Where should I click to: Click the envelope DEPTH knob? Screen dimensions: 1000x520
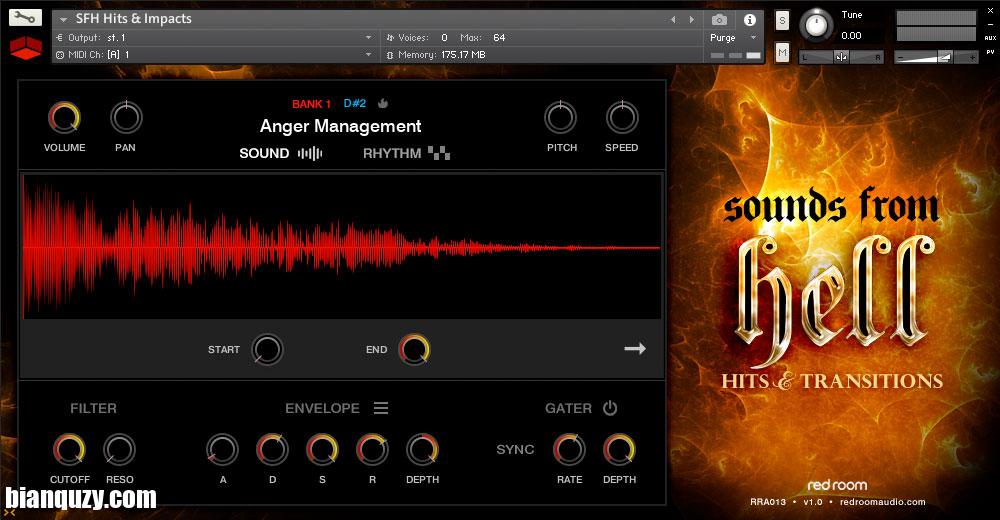(x=422, y=449)
